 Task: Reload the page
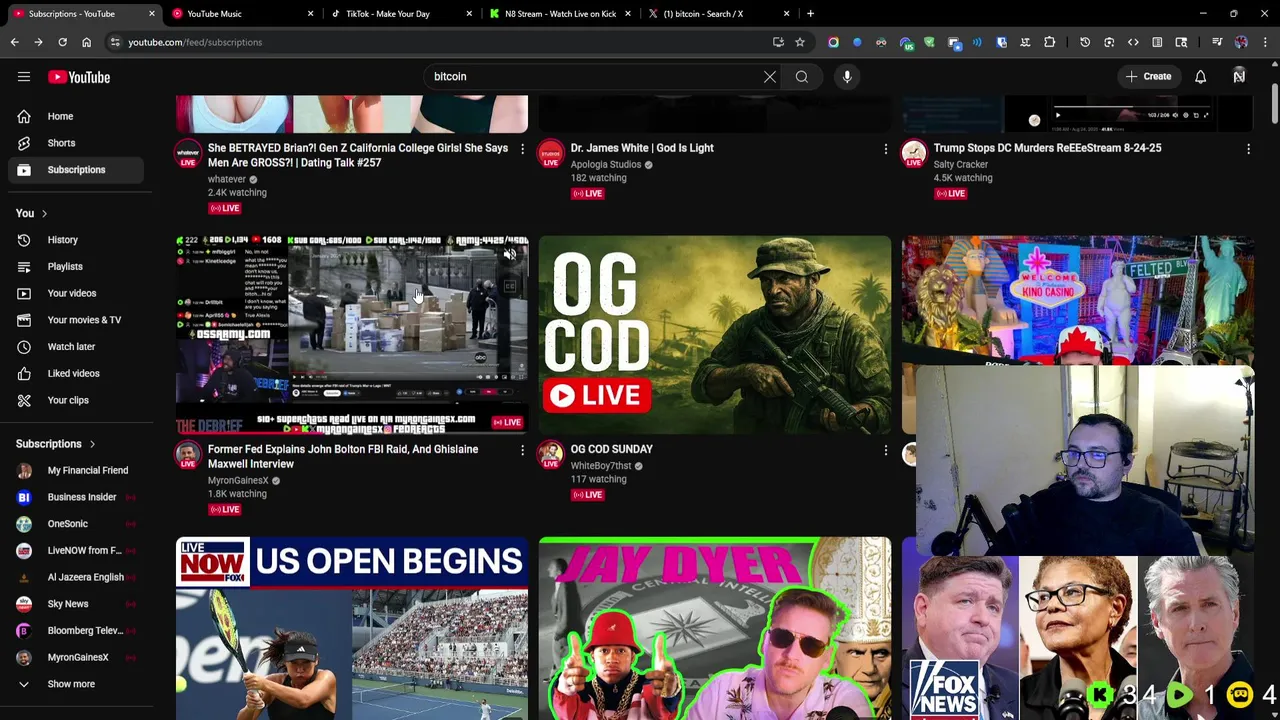click(x=62, y=42)
